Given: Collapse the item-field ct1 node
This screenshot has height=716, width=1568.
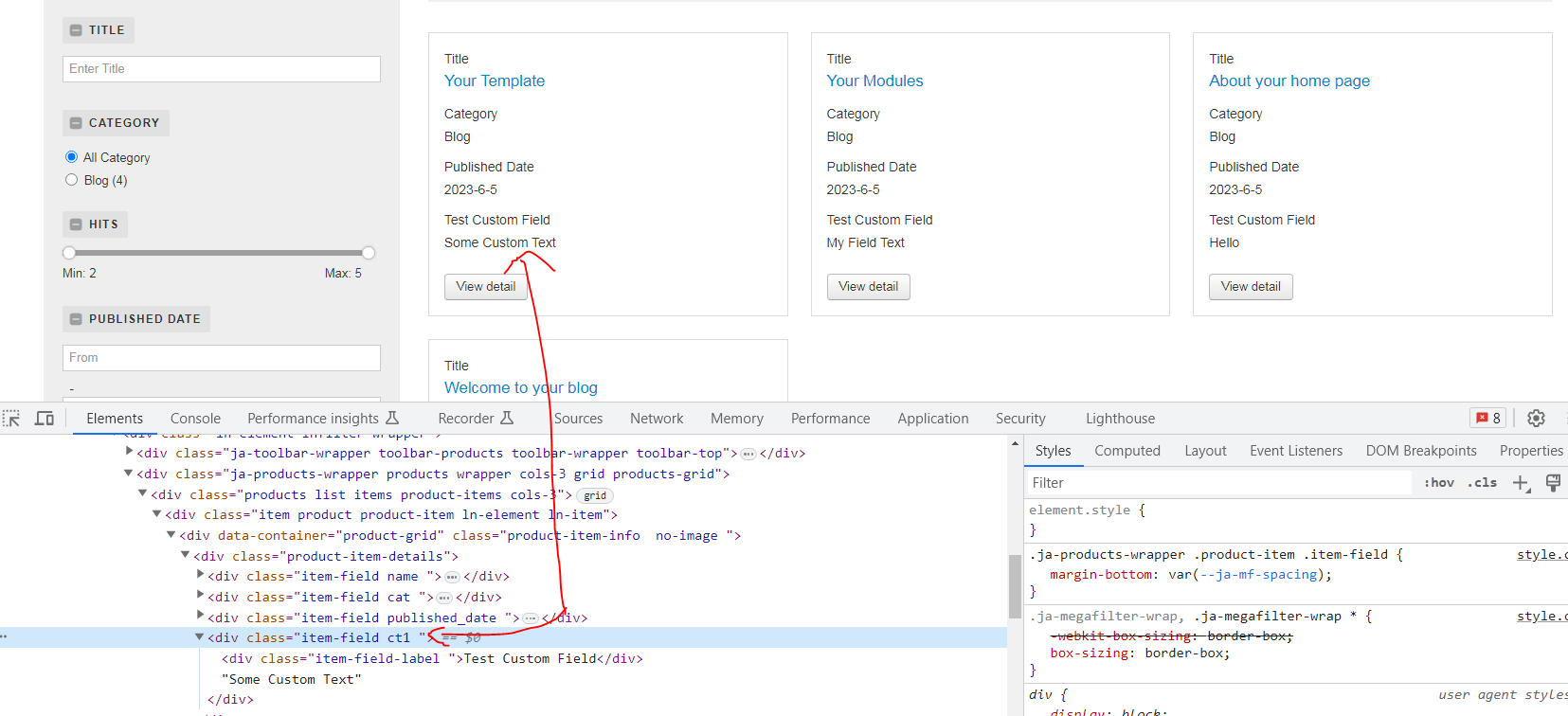Looking at the screenshot, I should pos(199,637).
